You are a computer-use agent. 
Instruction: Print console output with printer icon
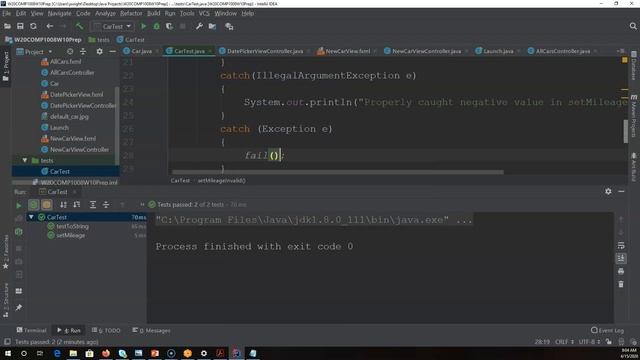[x=621, y=271]
